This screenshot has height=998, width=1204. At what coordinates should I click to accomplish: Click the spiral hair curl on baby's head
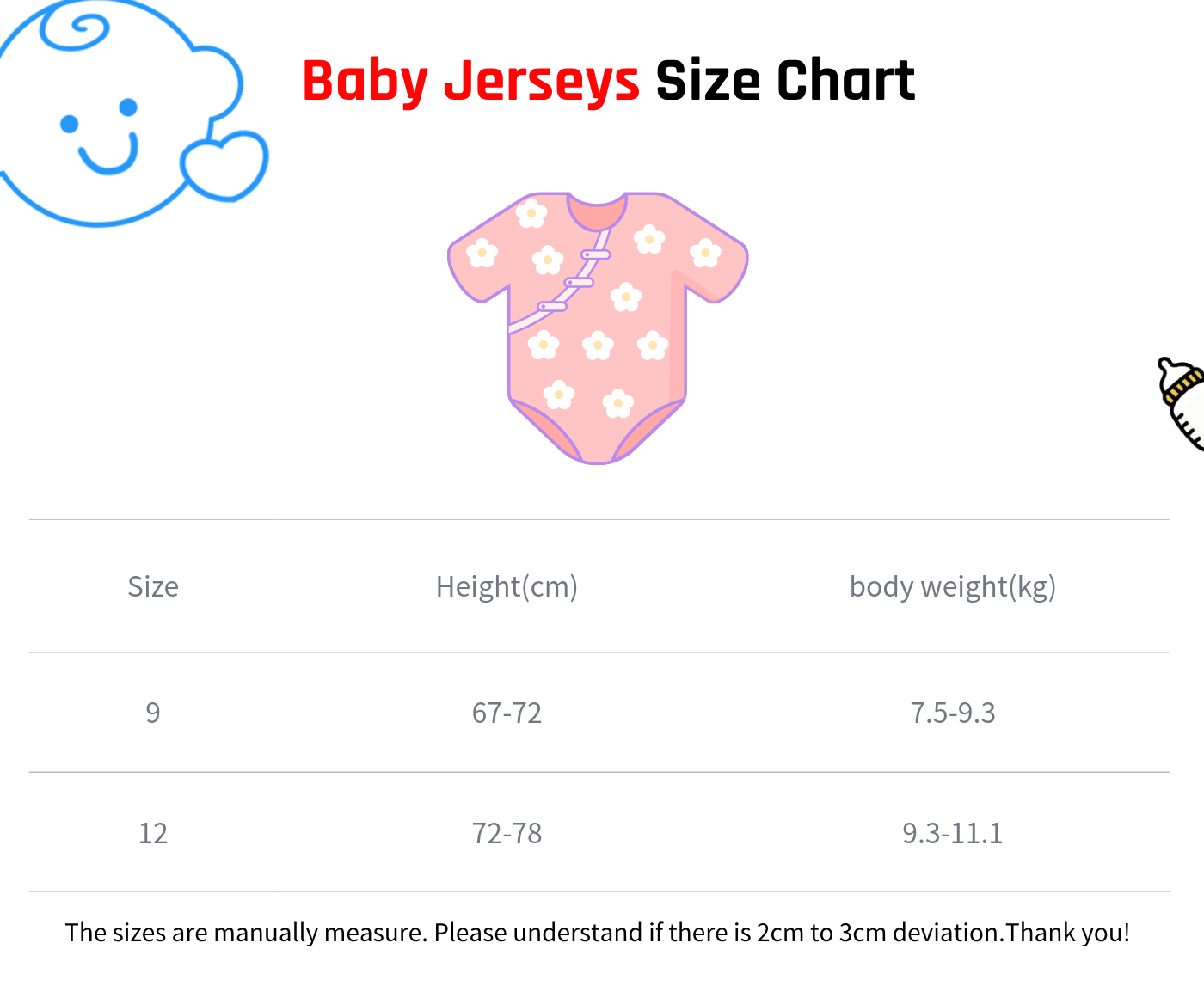tap(77, 32)
